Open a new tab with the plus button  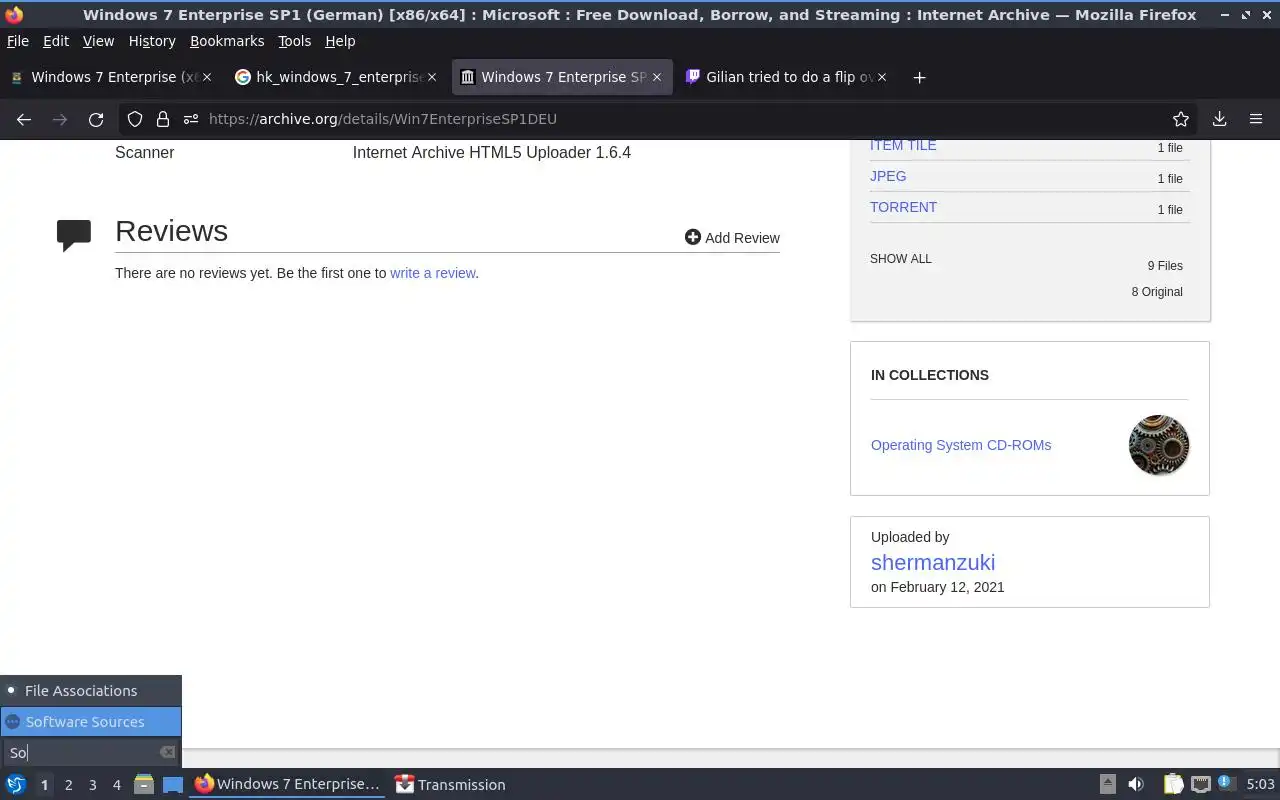point(919,78)
